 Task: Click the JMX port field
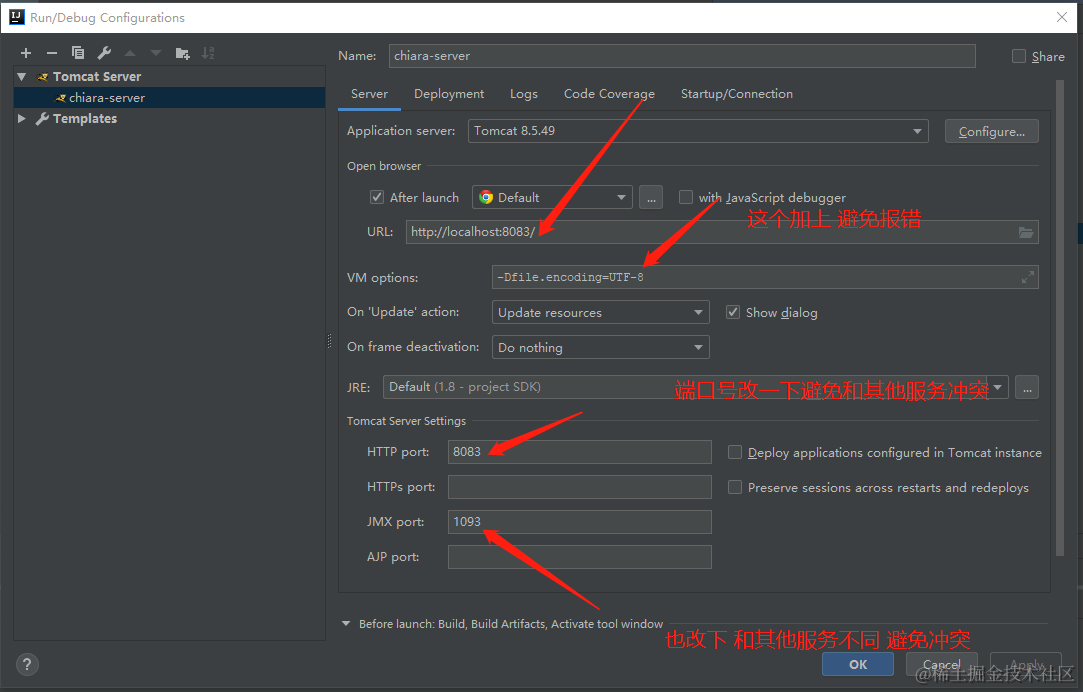(x=579, y=522)
